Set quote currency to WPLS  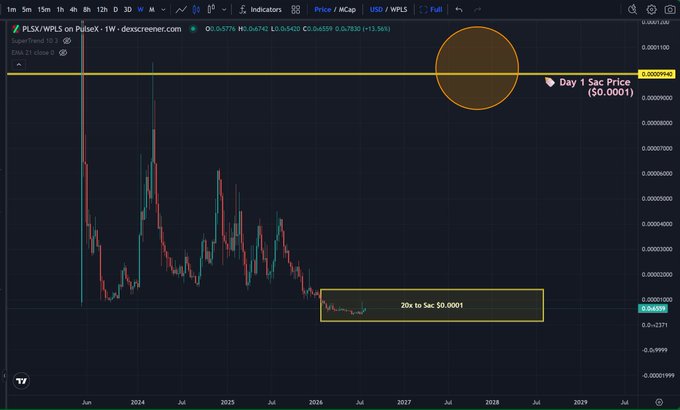coord(399,9)
